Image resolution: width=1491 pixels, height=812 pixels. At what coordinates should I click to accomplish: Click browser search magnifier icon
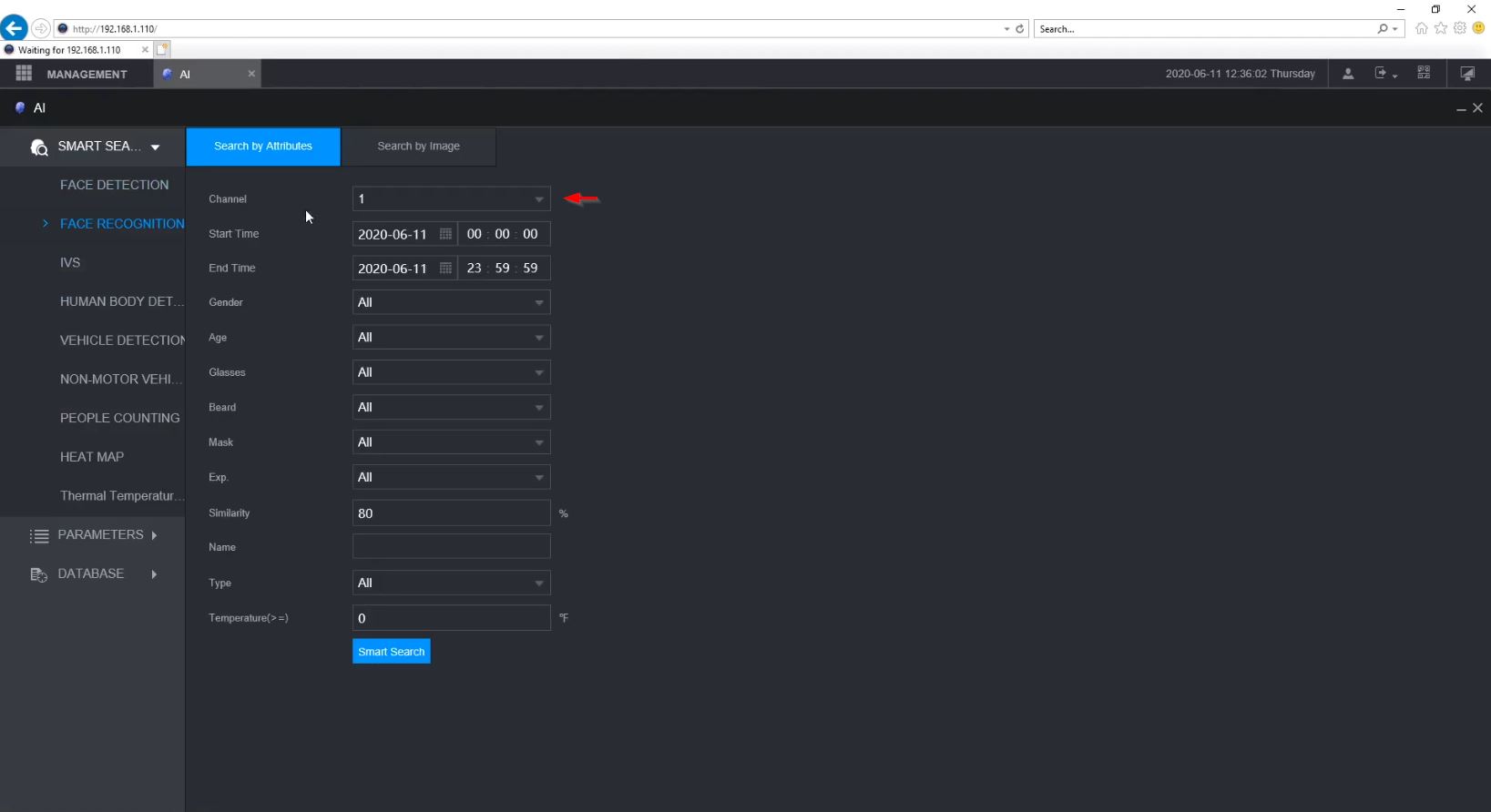[1383, 29]
